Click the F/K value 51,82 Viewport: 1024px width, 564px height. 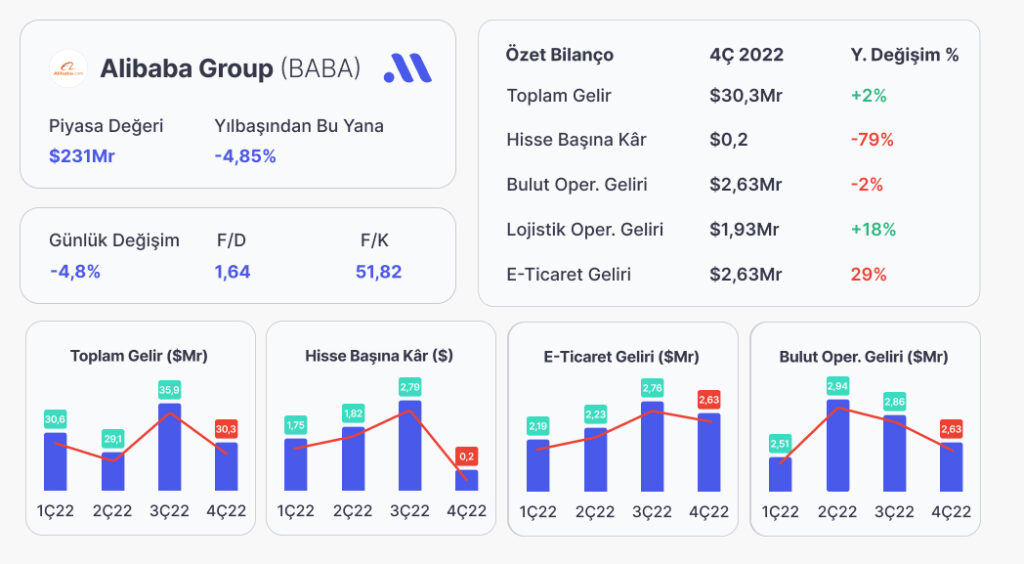[x=379, y=272]
